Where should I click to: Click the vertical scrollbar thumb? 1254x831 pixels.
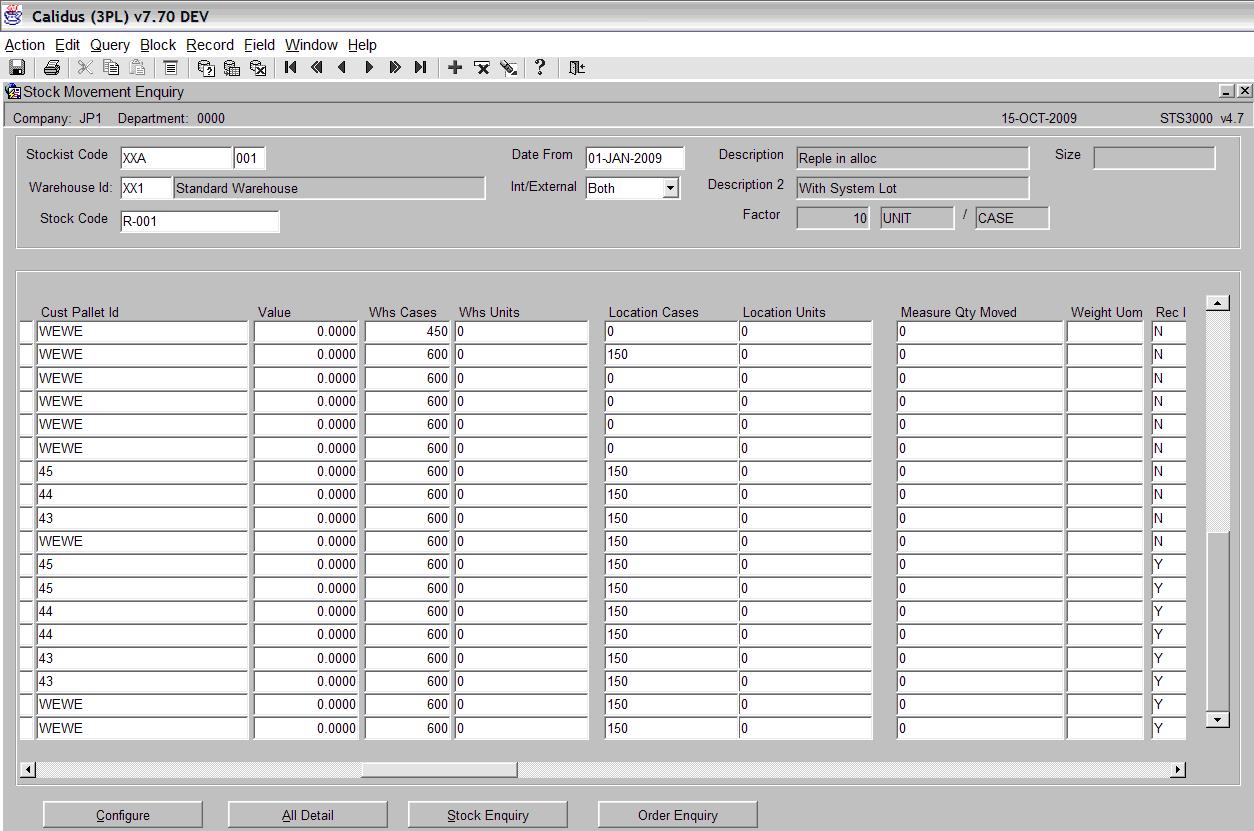1217,620
